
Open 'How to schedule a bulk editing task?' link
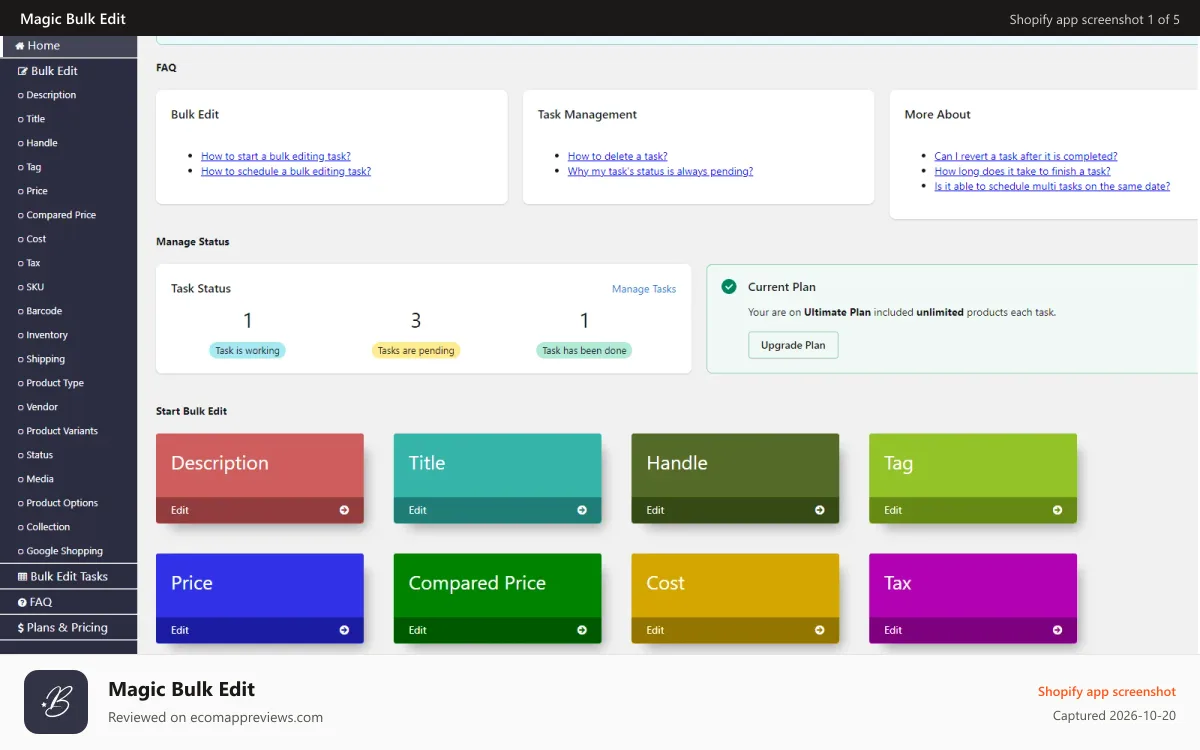click(286, 171)
